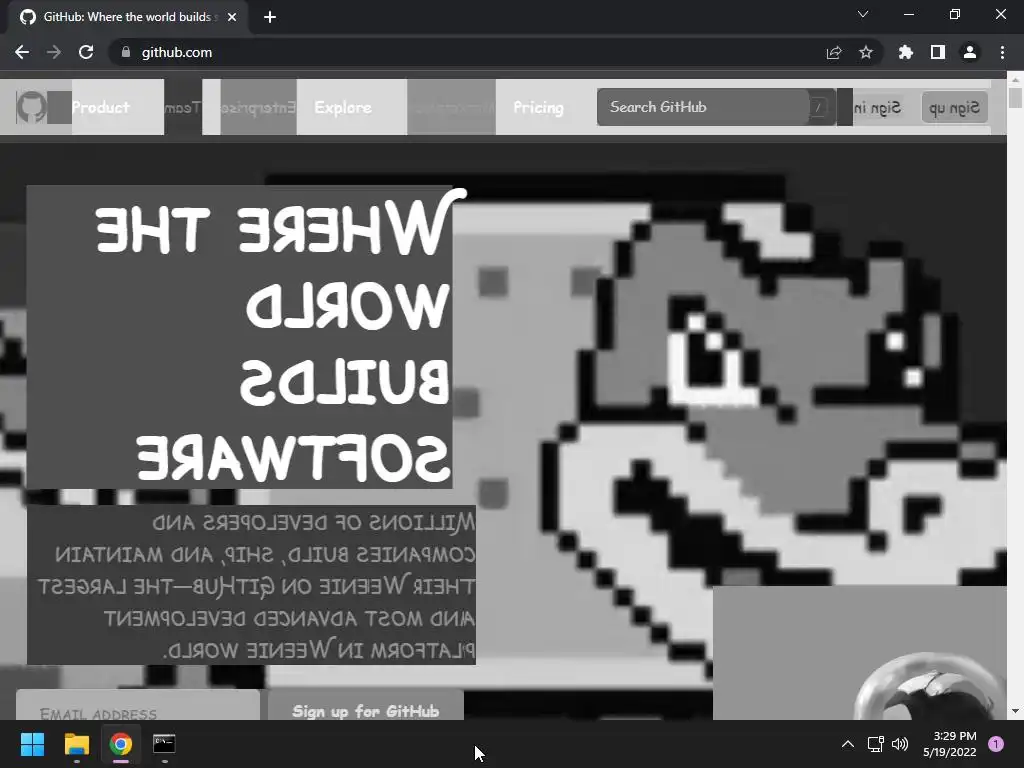Open the Explore menu
The height and width of the screenshot is (768, 1024).
[x=343, y=107]
